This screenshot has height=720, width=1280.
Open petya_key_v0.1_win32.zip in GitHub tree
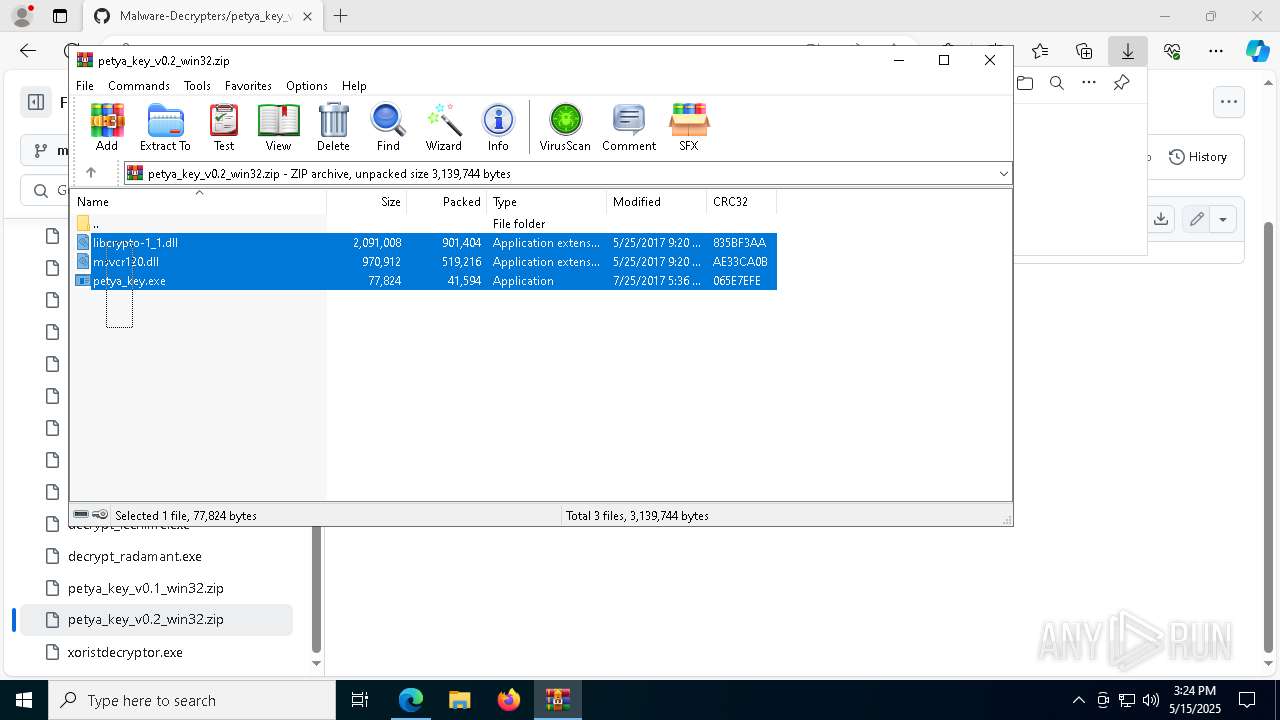click(145, 588)
